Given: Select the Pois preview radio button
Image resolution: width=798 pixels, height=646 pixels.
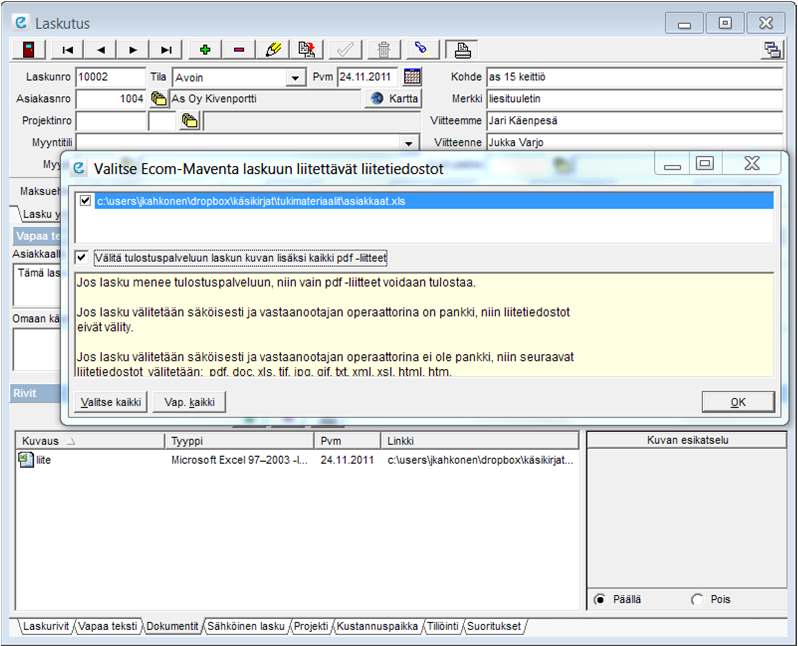Looking at the screenshot, I should tap(697, 600).
